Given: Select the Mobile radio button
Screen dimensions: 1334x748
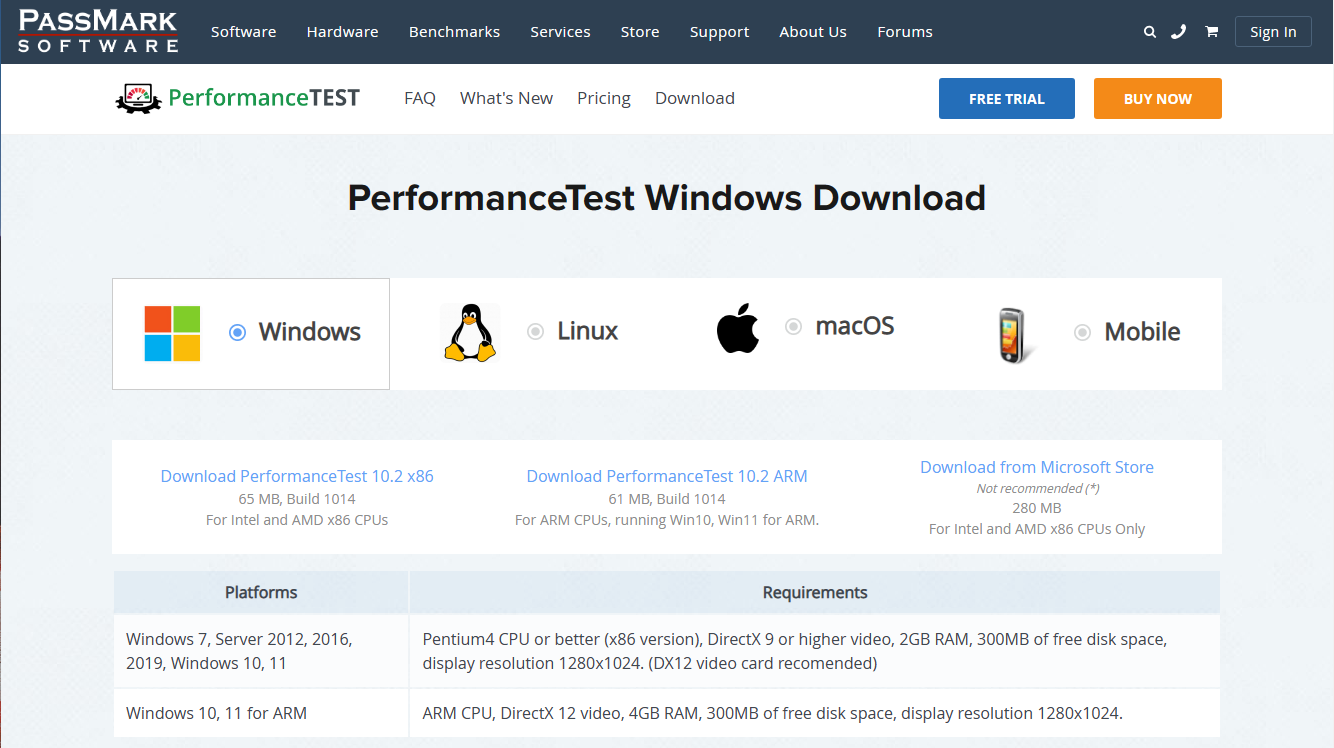Looking at the screenshot, I should 1082,332.
